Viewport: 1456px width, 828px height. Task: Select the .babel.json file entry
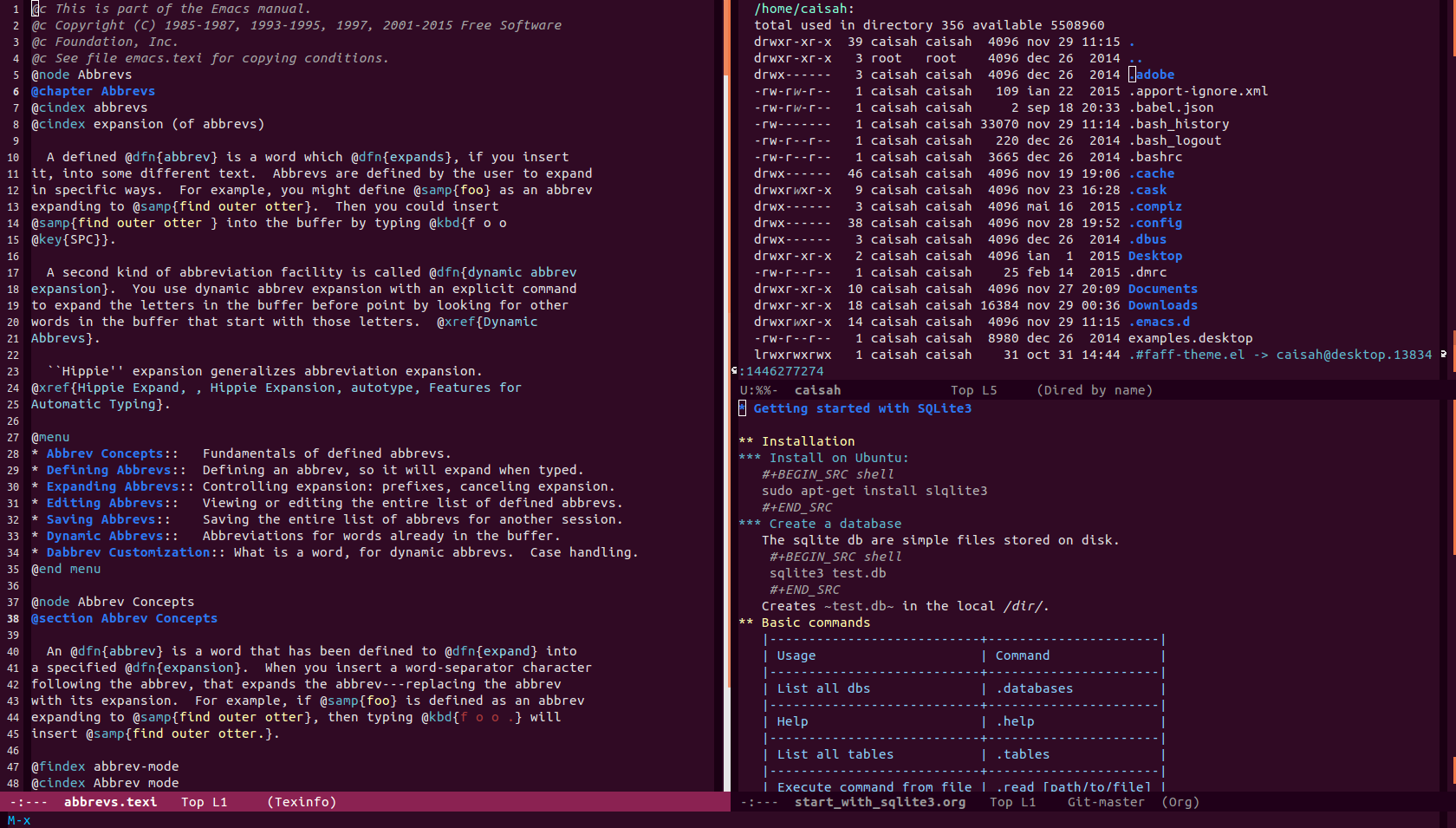[x=1171, y=108]
